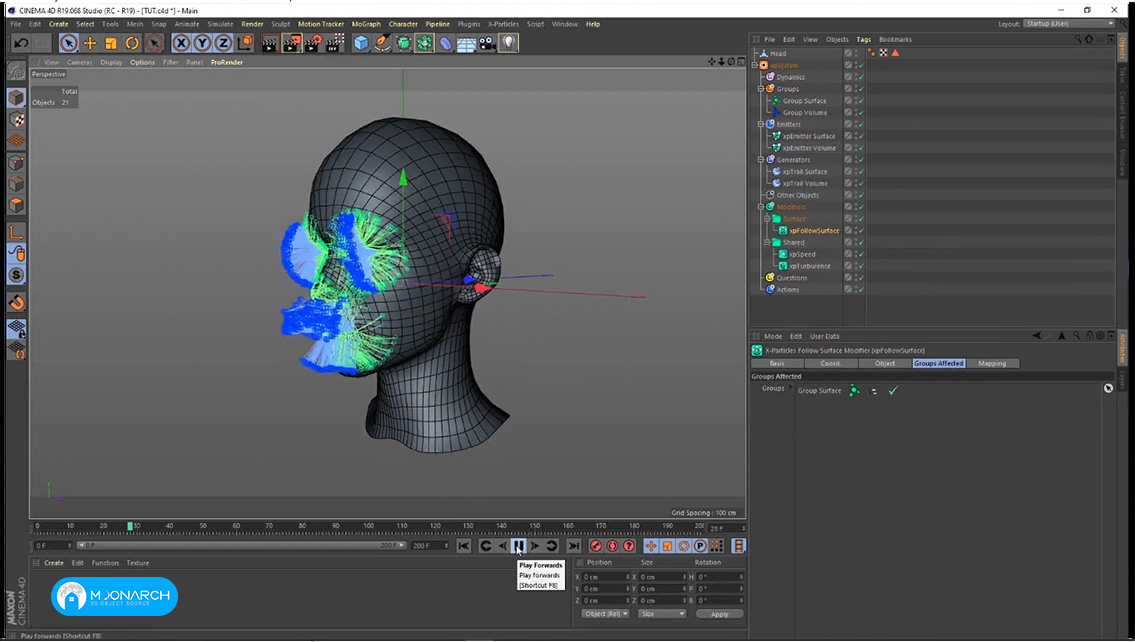
Task: Toggle visibility dots for Group Volume
Action: click(x=855, y=113)
